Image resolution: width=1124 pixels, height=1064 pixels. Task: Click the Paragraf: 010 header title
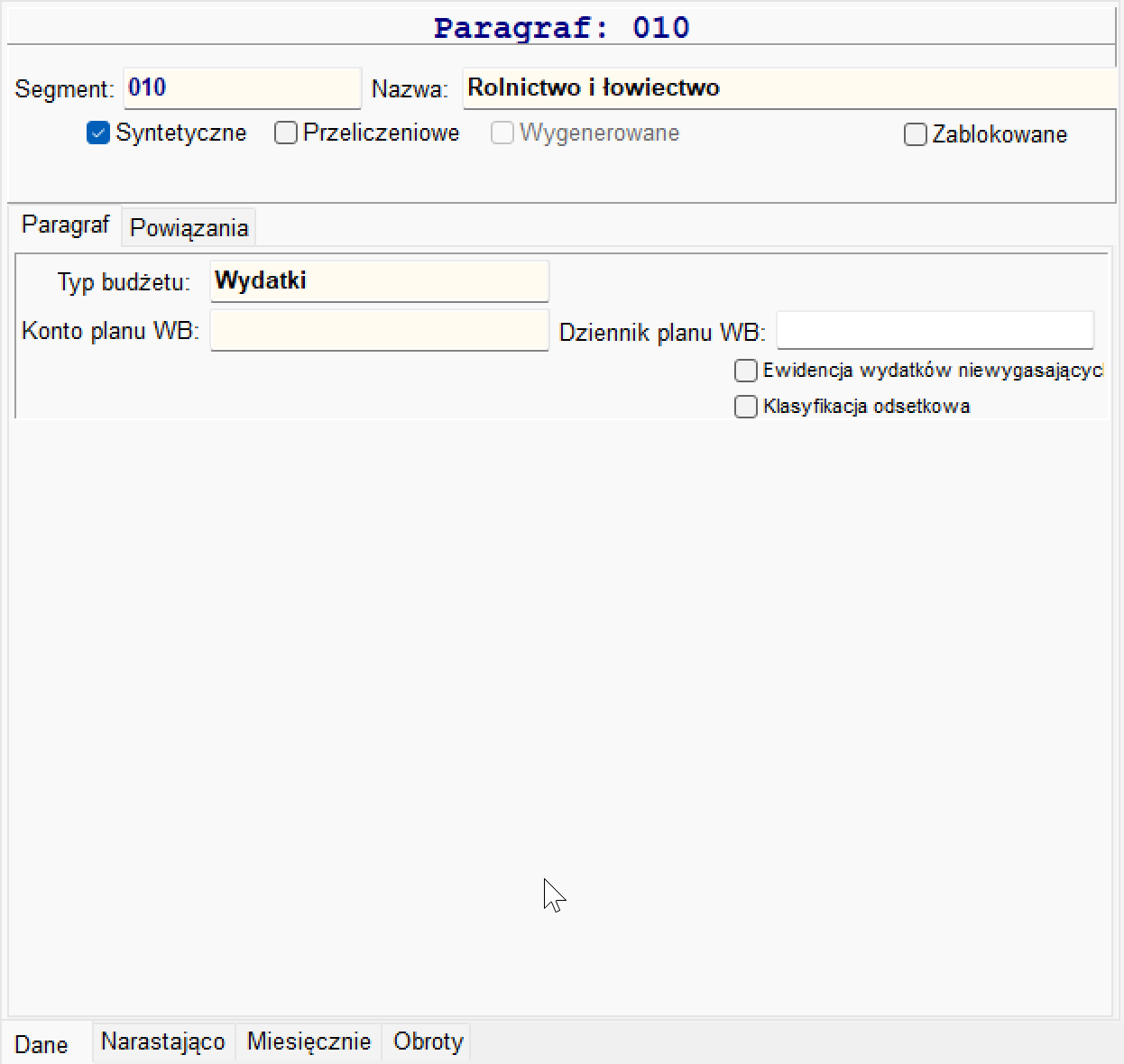[561, 27]
